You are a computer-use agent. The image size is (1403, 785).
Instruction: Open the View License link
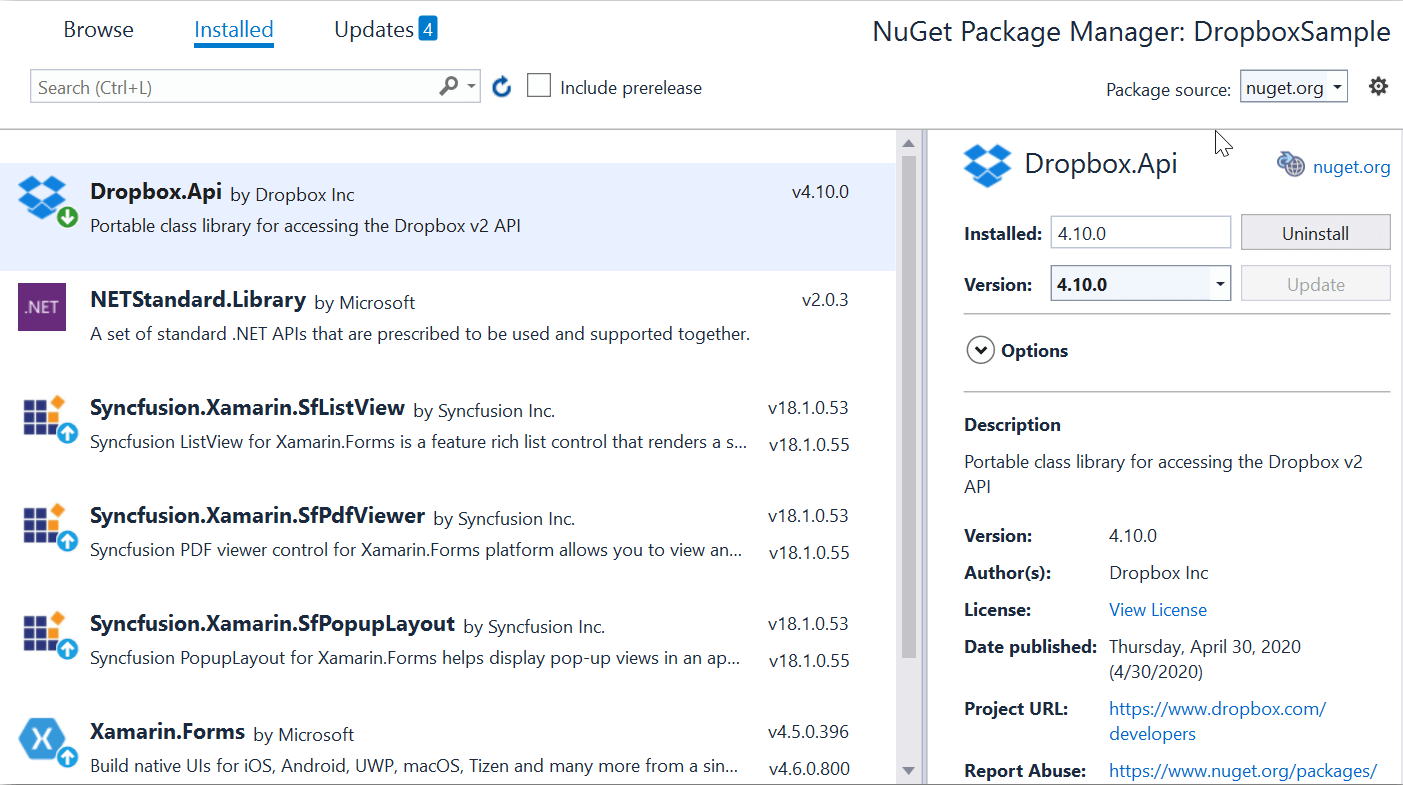[x=1157, y=610]
